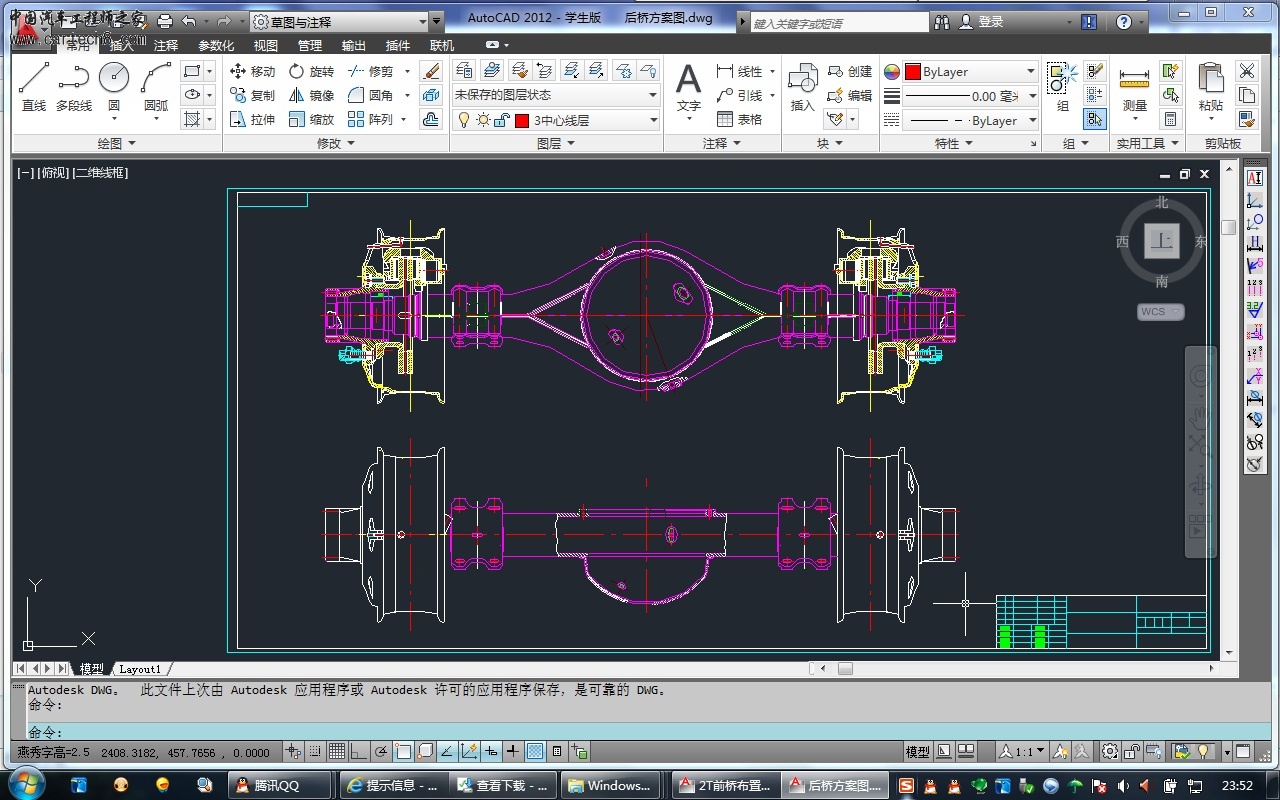Open Layer Properties manager icon in 图层 panel
Viewport: 1280px width, 800px height.
[464, 70]
